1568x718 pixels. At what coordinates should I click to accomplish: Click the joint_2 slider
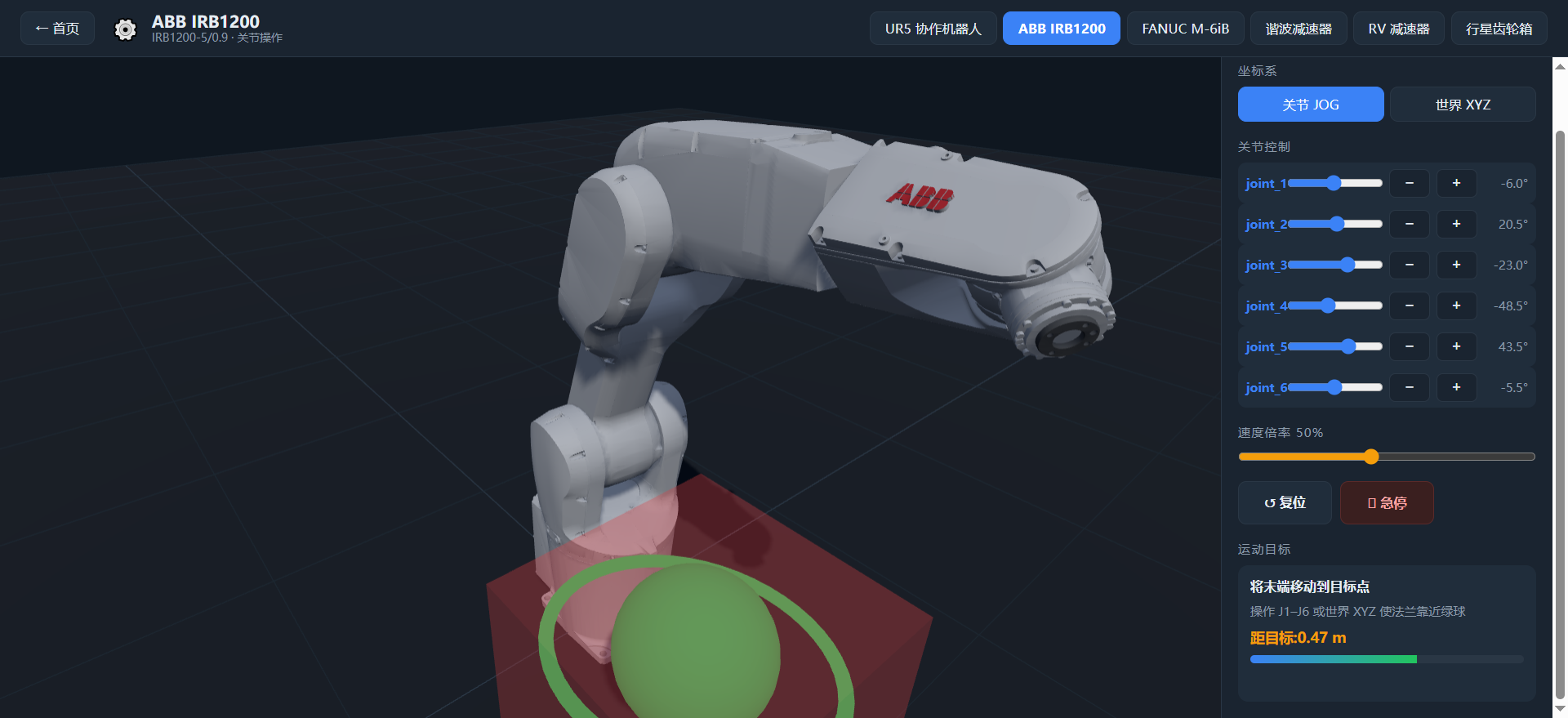(x=1334, y=224)
